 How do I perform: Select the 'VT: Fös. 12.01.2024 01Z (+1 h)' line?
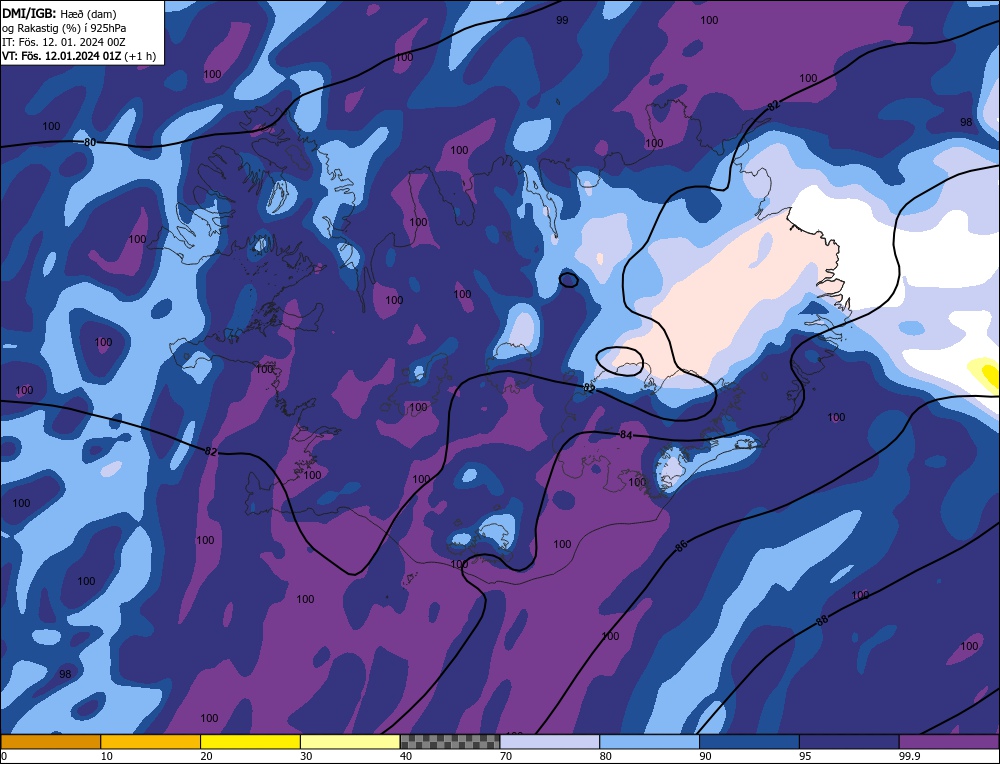coord(79,56)
